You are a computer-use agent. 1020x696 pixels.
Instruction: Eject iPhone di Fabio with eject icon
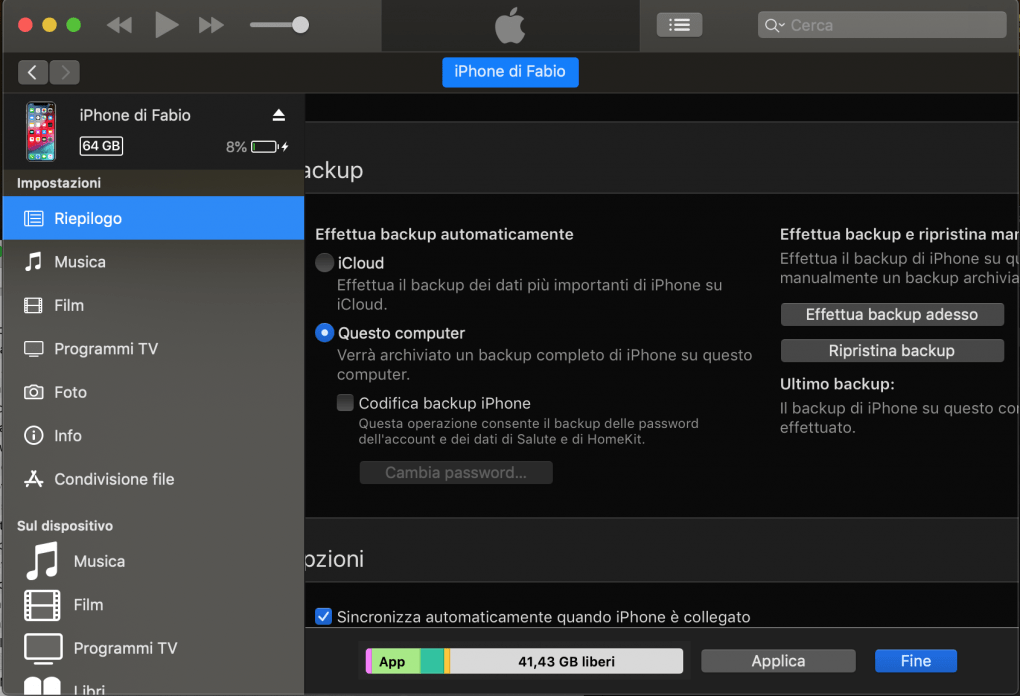click(x=278, y=115)
